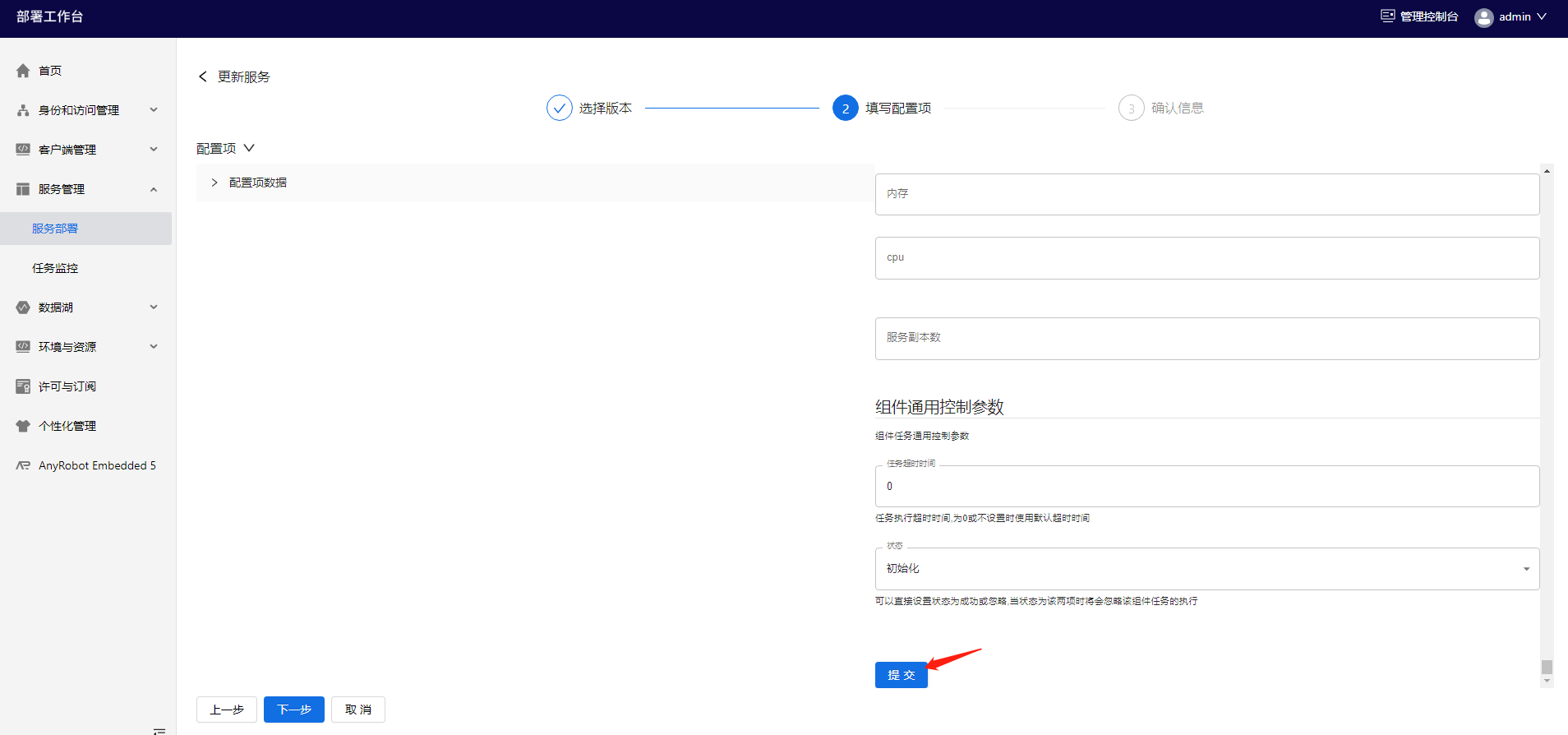Click the 配置项数据 label

click(258, 183)
